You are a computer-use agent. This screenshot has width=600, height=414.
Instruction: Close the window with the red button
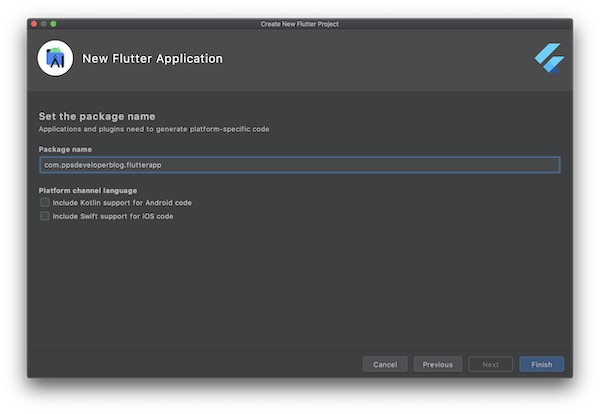[34, 24]
